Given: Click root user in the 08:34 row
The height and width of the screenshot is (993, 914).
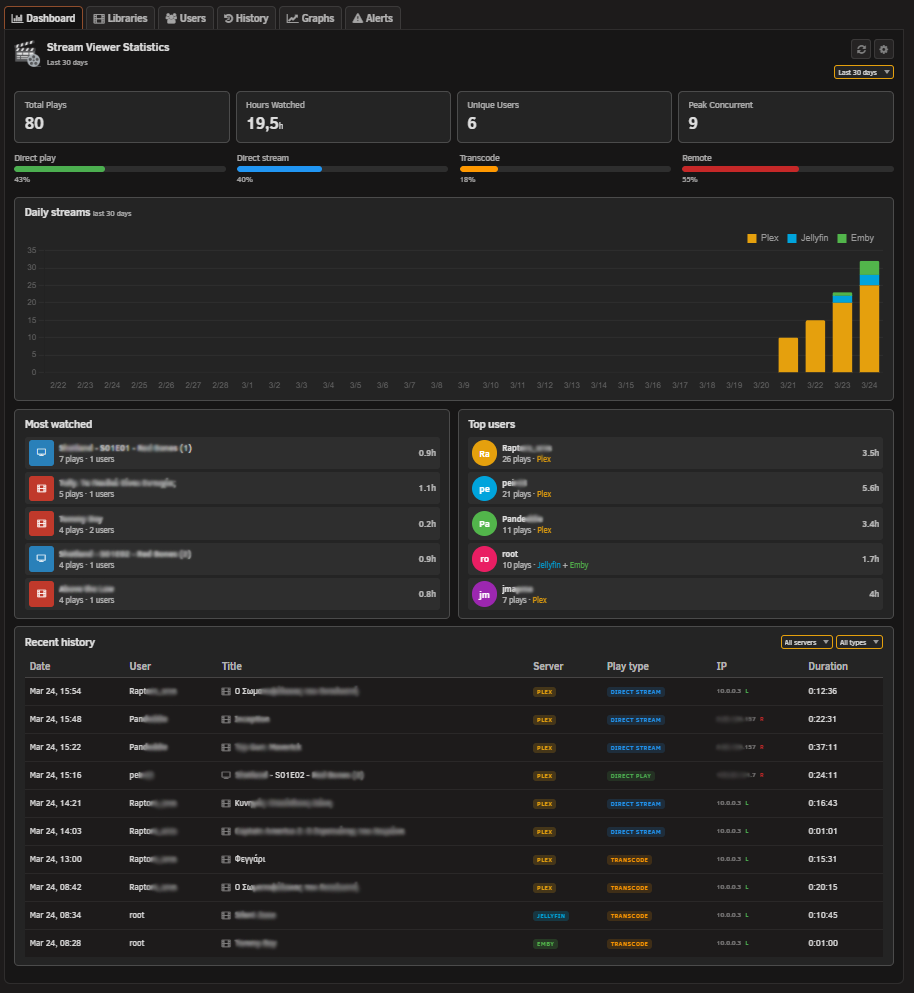Looking at the screenshot, I should click(x=137, y=915).
